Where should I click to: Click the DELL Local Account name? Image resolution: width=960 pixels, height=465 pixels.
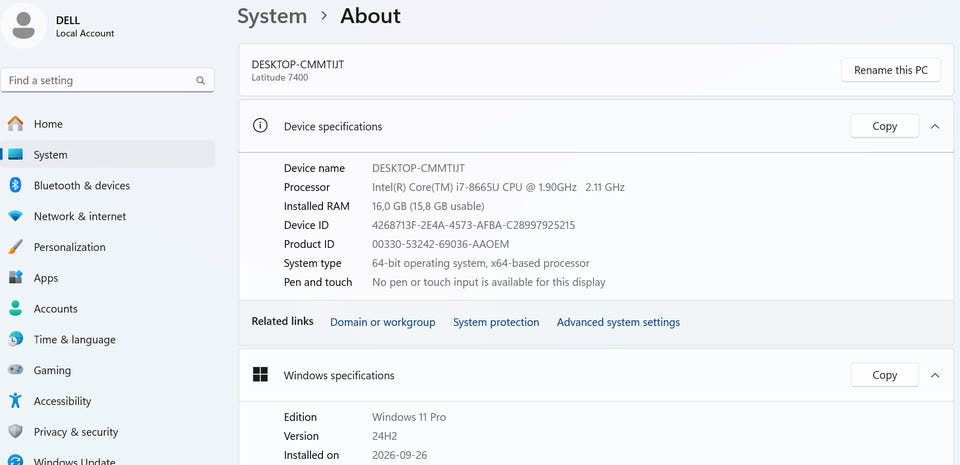tap(84, 26)
